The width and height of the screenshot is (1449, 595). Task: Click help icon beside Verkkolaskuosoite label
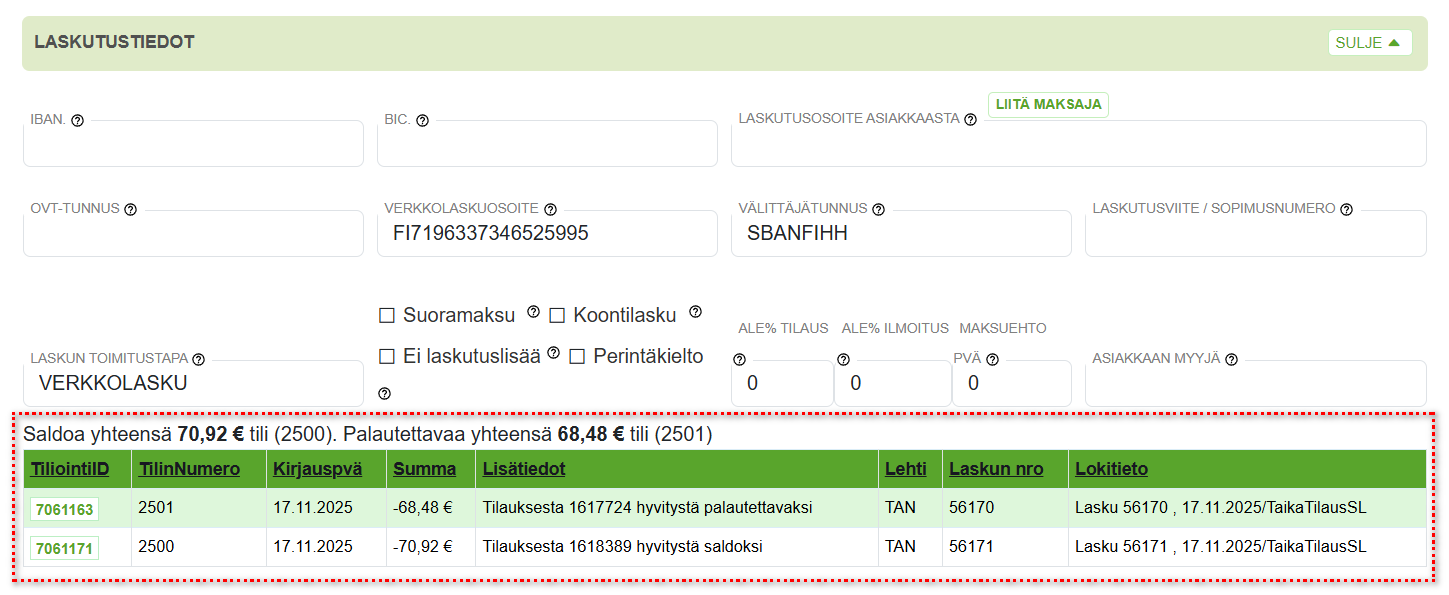point(550,209)
